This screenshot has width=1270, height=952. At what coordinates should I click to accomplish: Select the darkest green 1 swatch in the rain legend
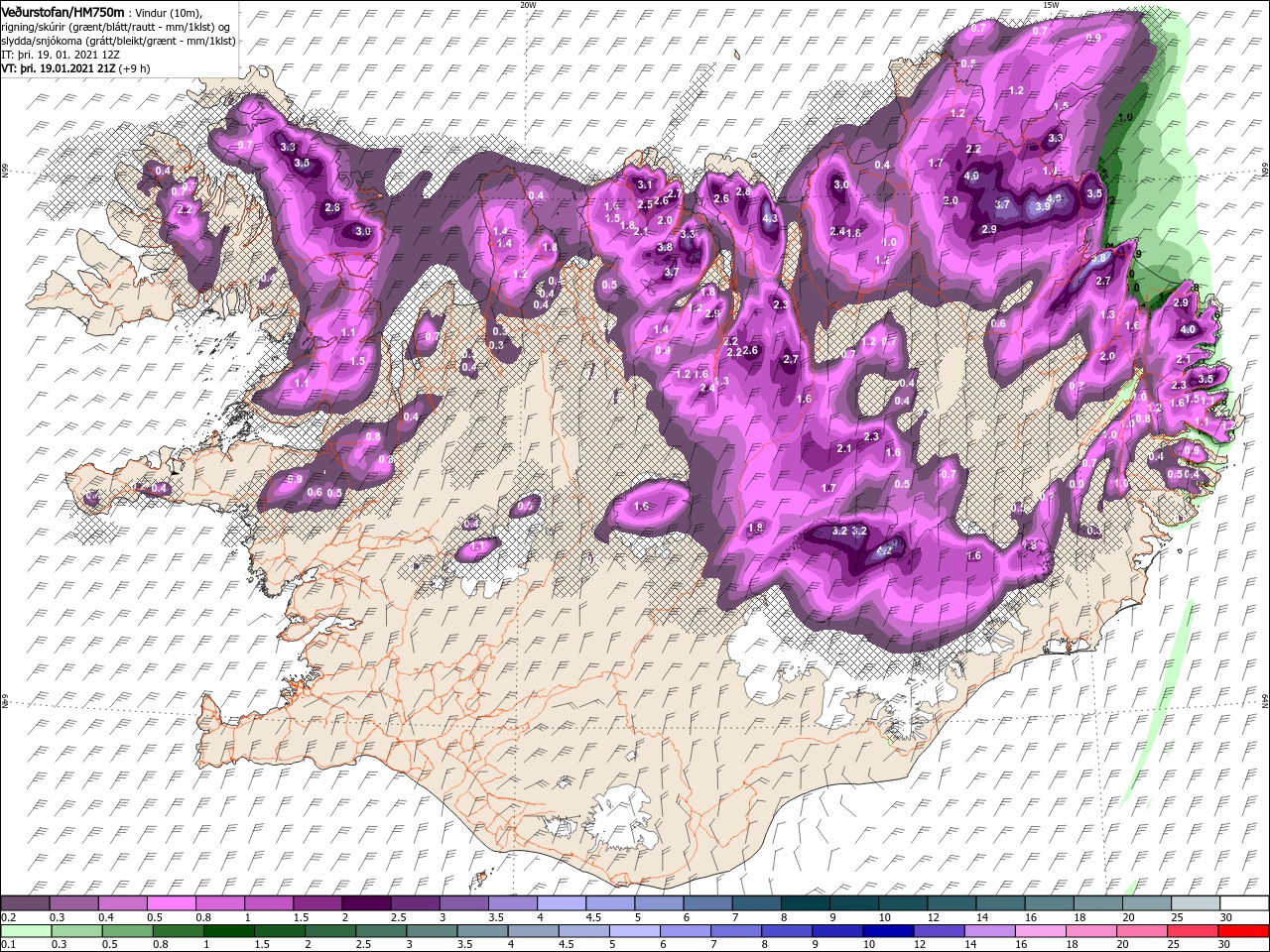tap(231, 931)
